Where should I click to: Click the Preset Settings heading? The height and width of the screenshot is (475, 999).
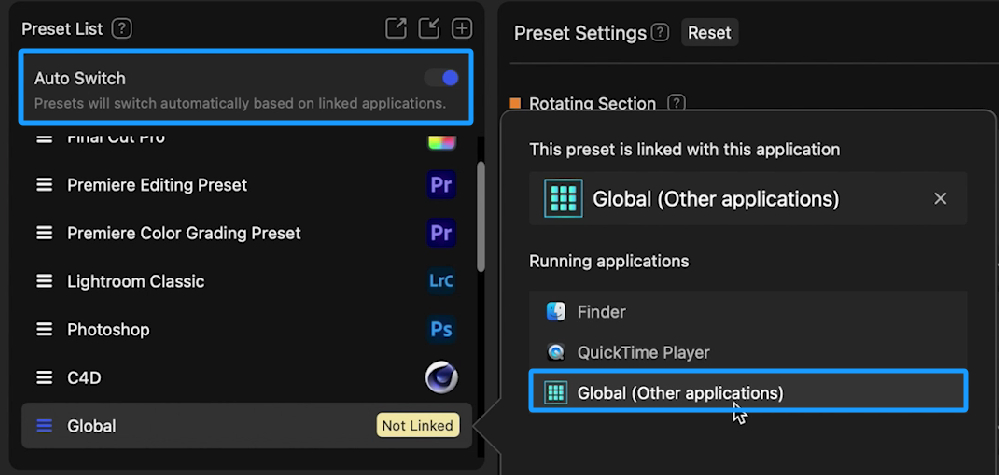(580, 33)
